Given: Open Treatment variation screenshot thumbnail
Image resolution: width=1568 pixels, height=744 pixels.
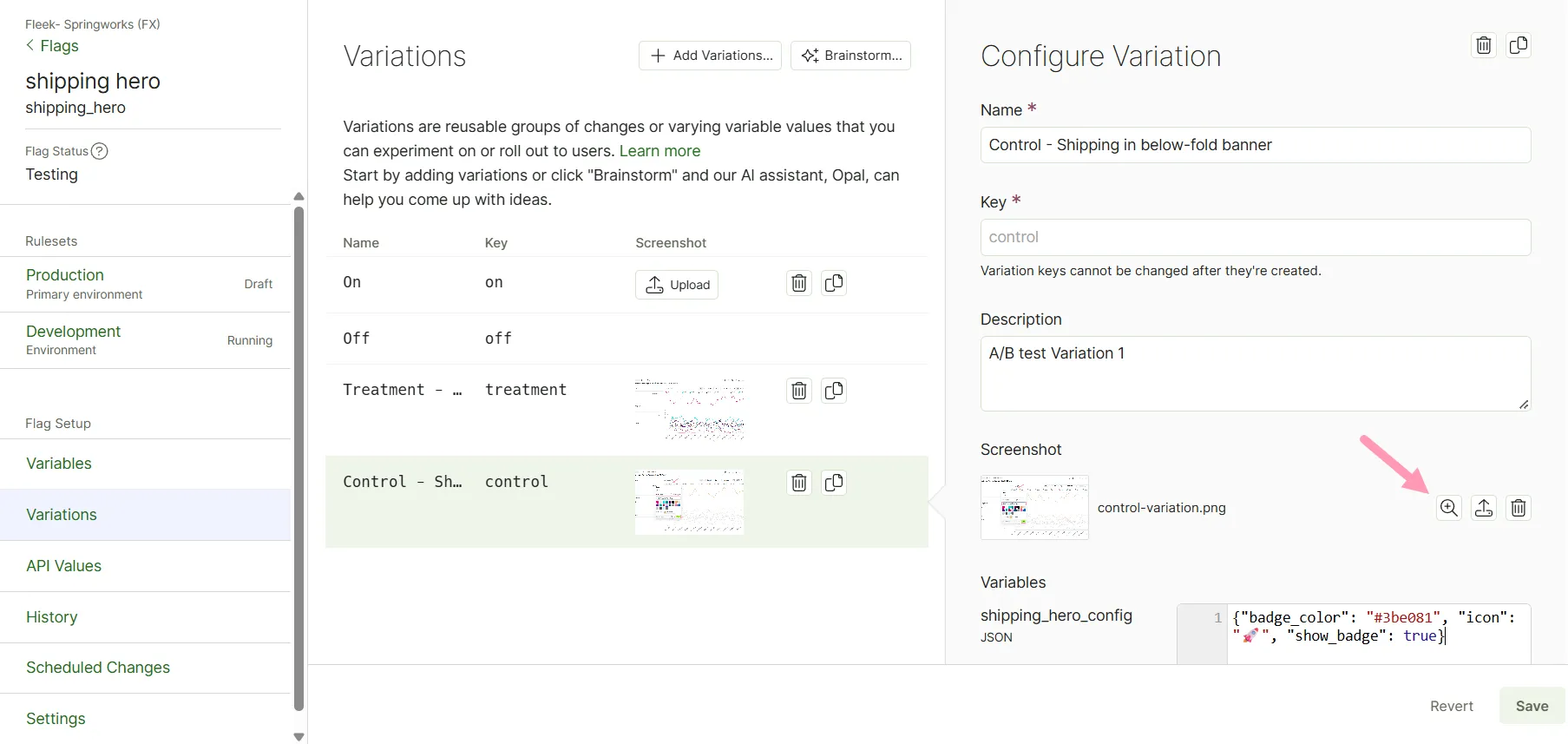Looking at the screenshot, I should (x=690, y=409).
